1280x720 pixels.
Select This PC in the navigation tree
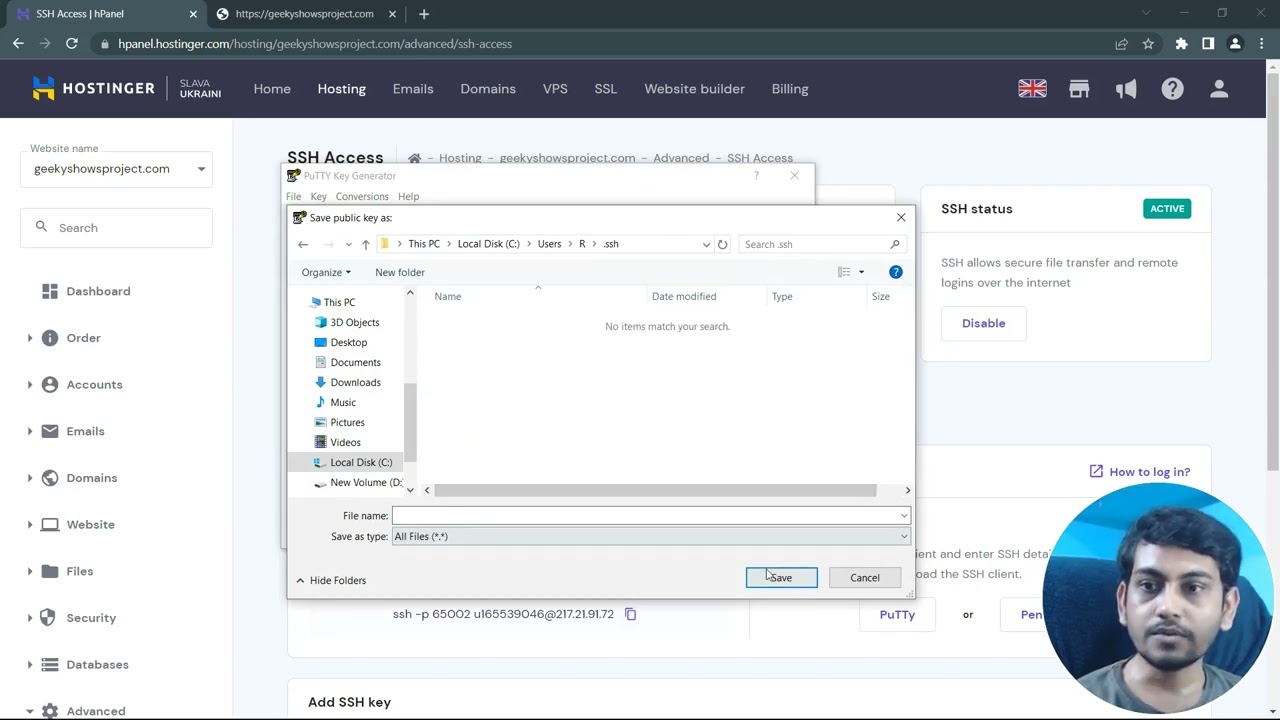339,302
